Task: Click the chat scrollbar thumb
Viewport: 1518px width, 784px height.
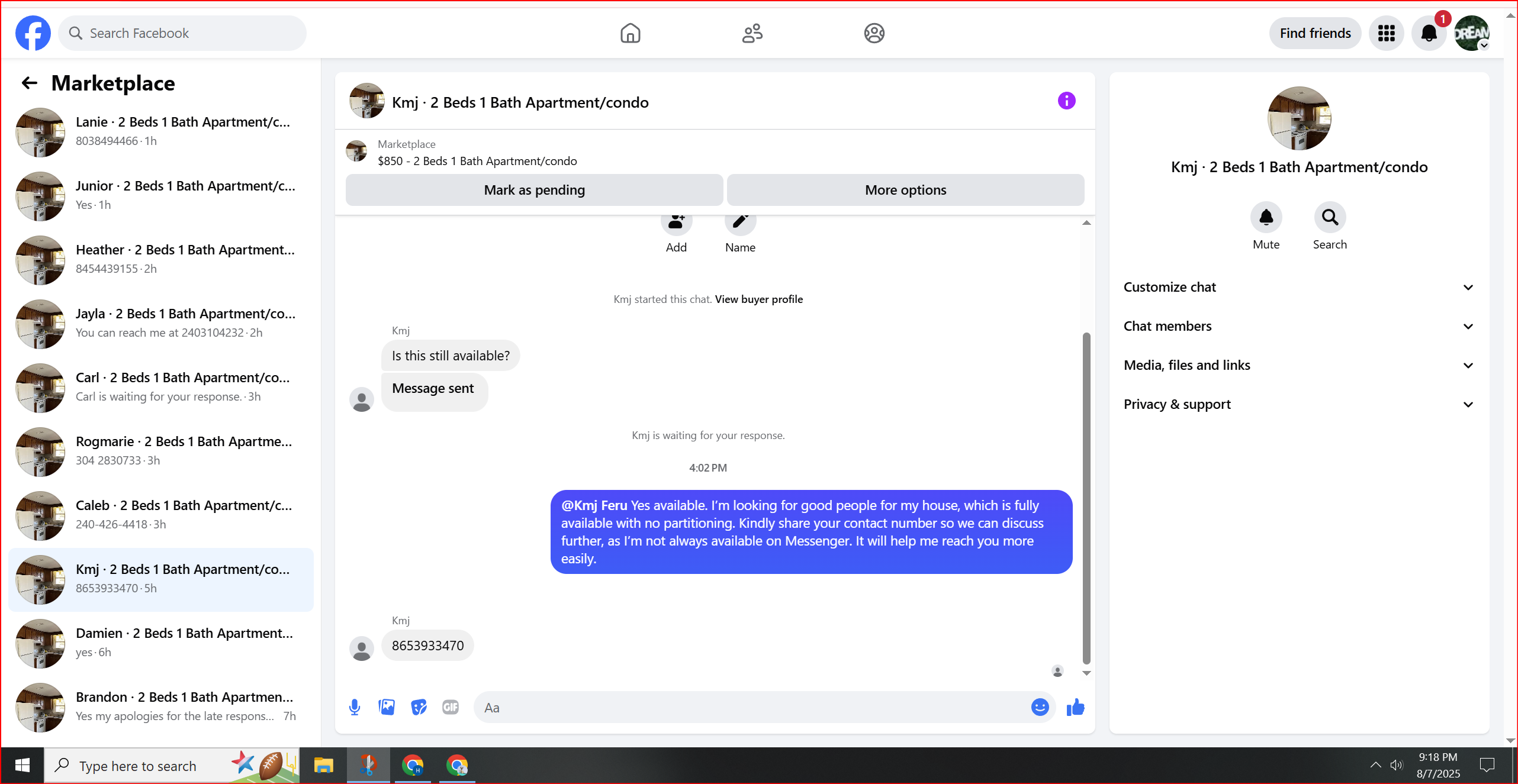Action: tap(1086, 498)
